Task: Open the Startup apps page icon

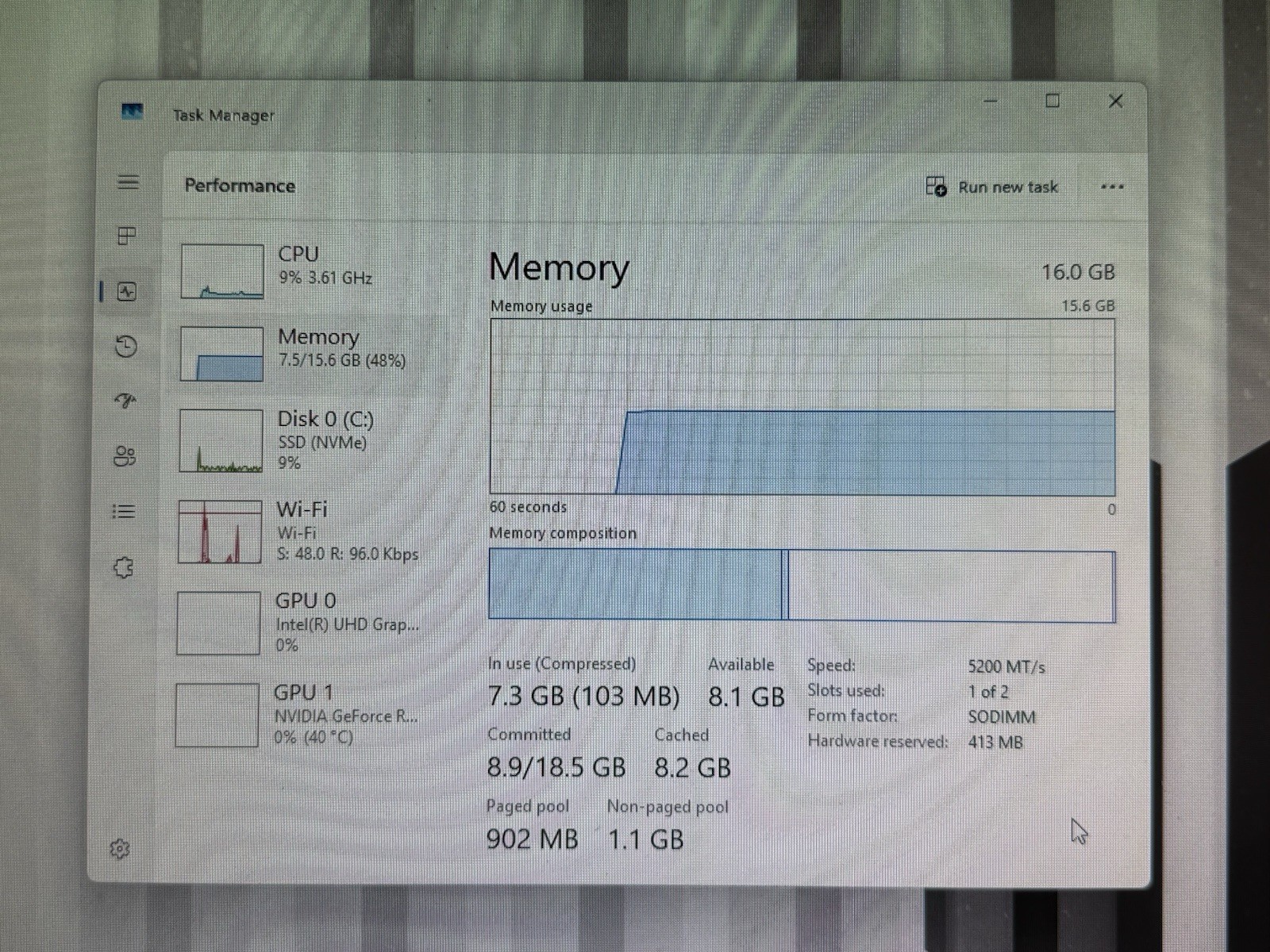Action: (x=125, y=401)
